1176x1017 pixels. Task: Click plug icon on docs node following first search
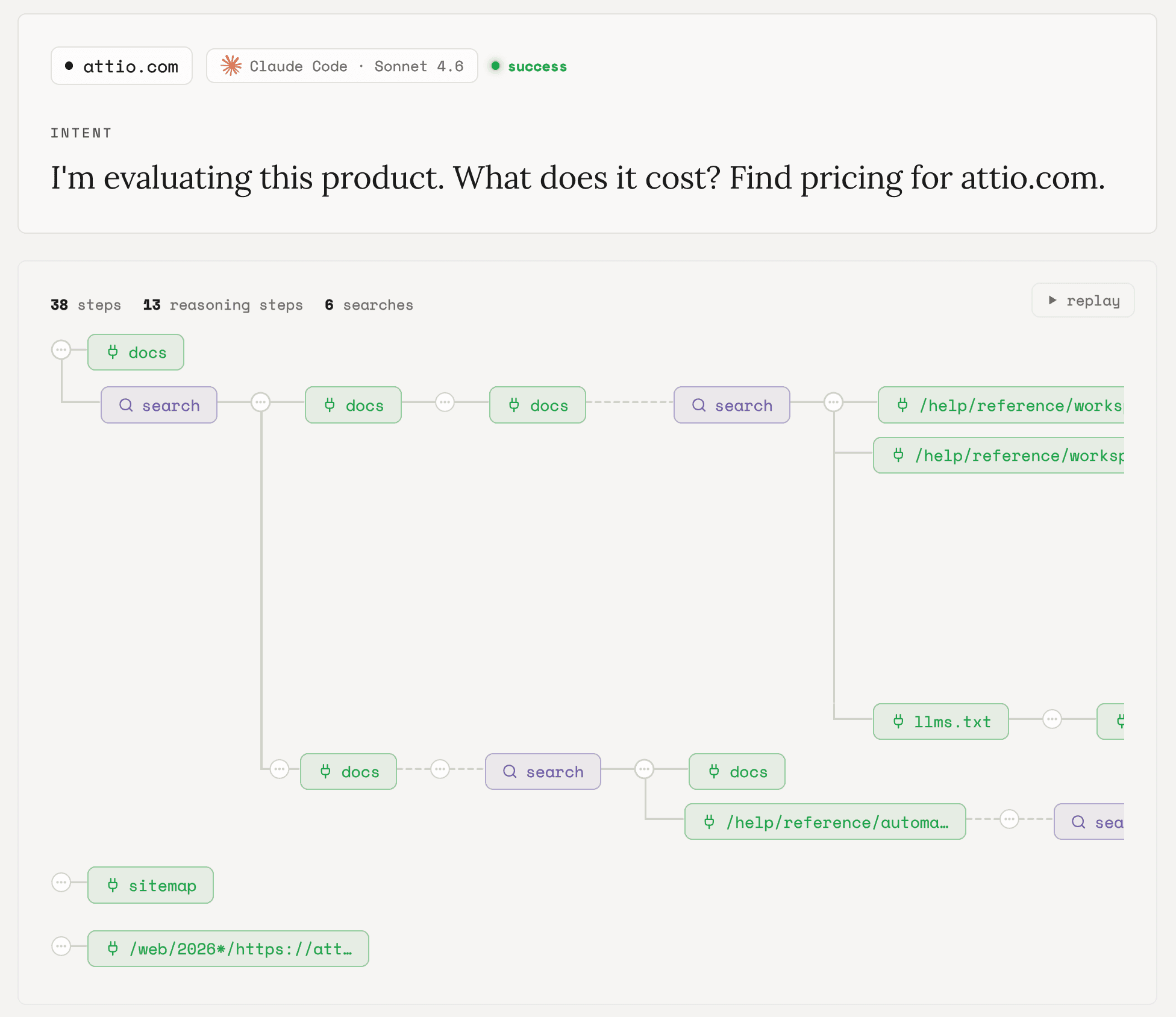pos(330,405)
